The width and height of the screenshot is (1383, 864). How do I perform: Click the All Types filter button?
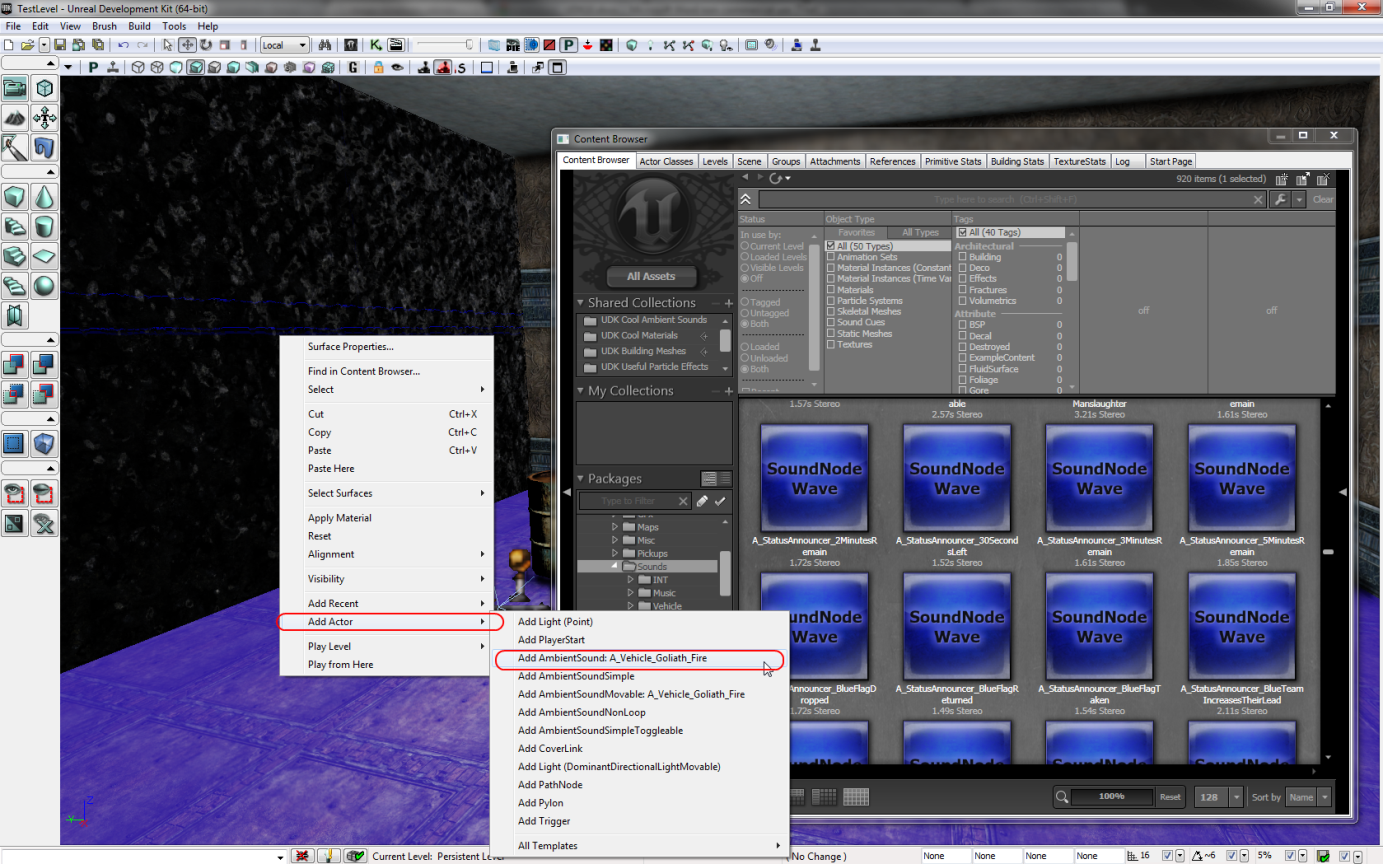click(921, 233)
